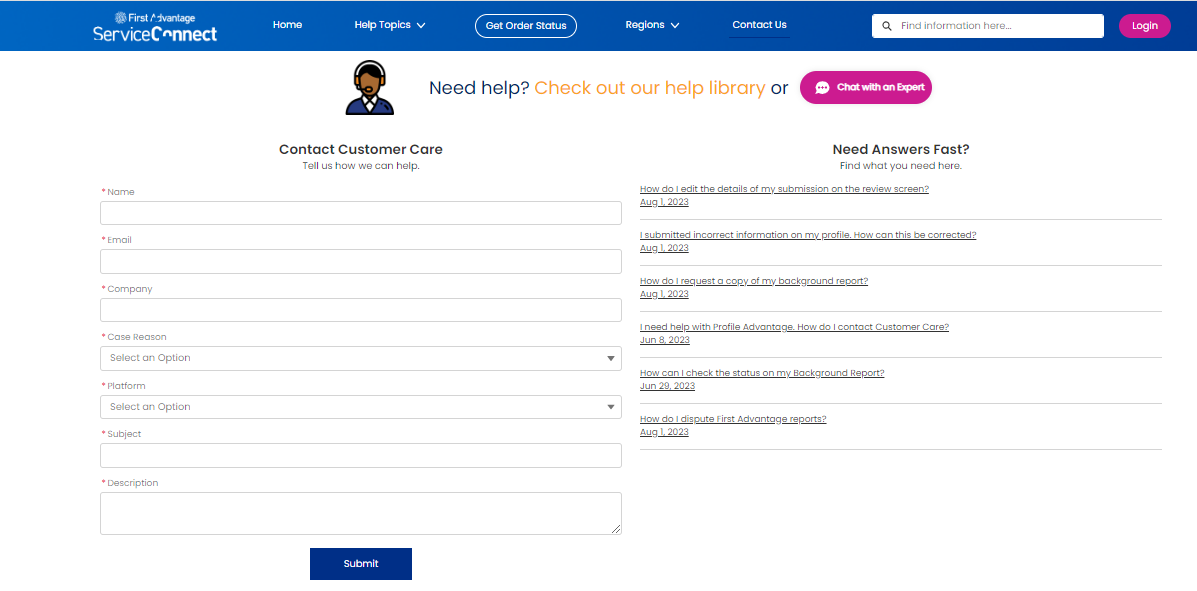Click the search magnifier icon
Viewport: 1197px width, 591px height.
pyautogui.click(x=886, y=26)
